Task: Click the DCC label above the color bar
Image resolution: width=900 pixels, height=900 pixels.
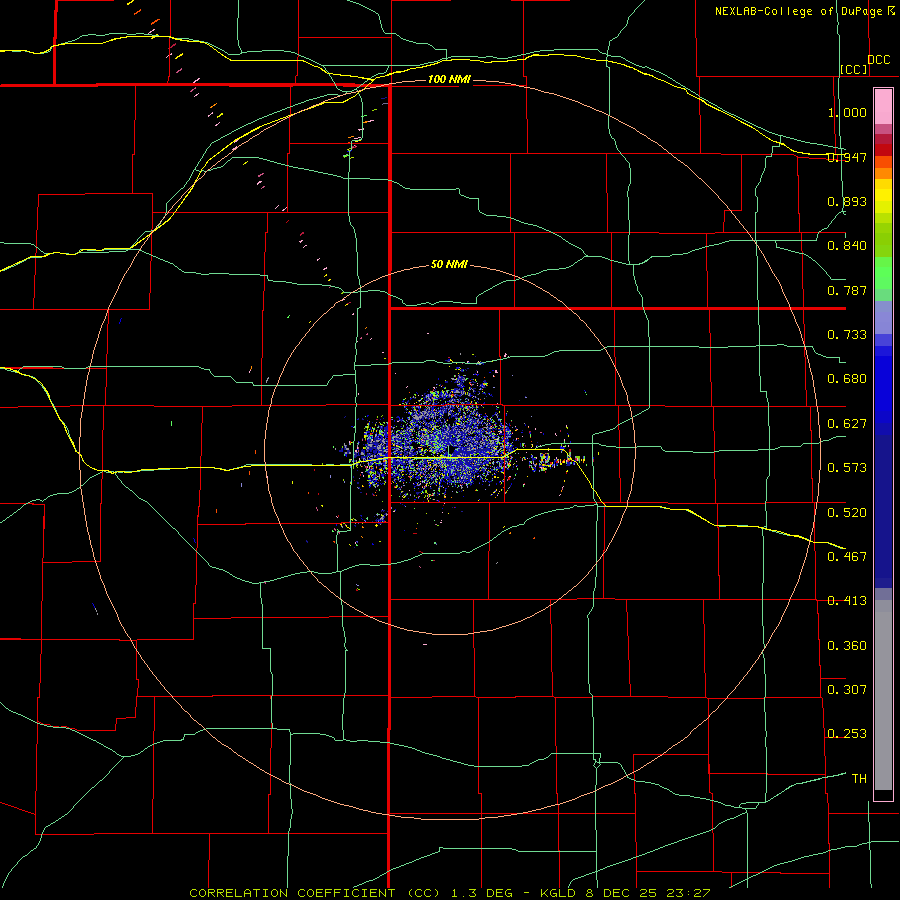Action: [878, 60]
